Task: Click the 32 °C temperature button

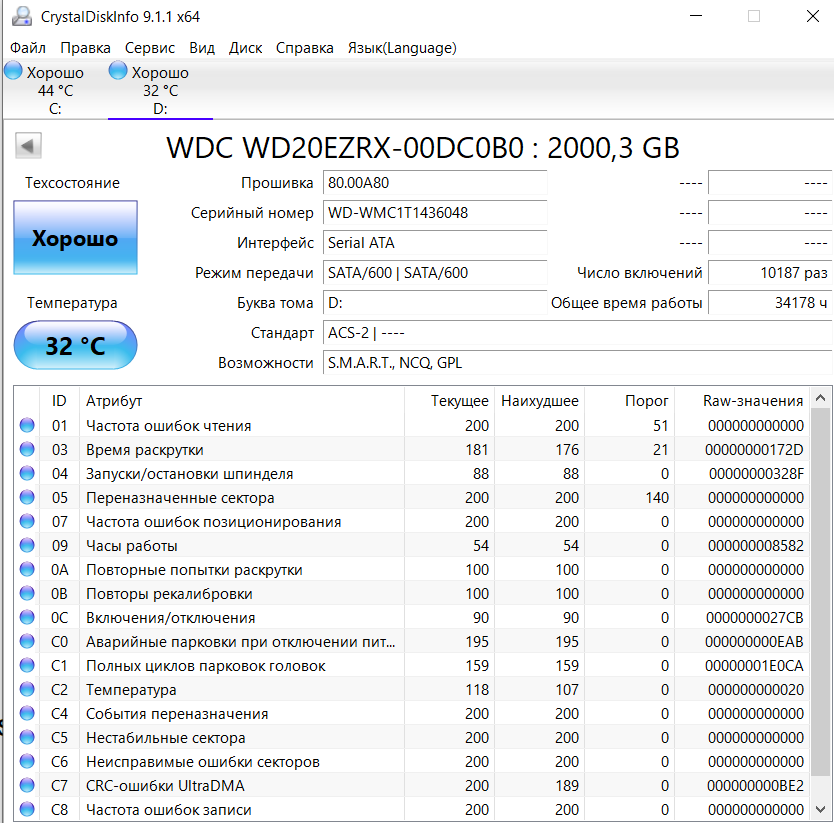Action: pyautogui.click(x=76, y=345)
